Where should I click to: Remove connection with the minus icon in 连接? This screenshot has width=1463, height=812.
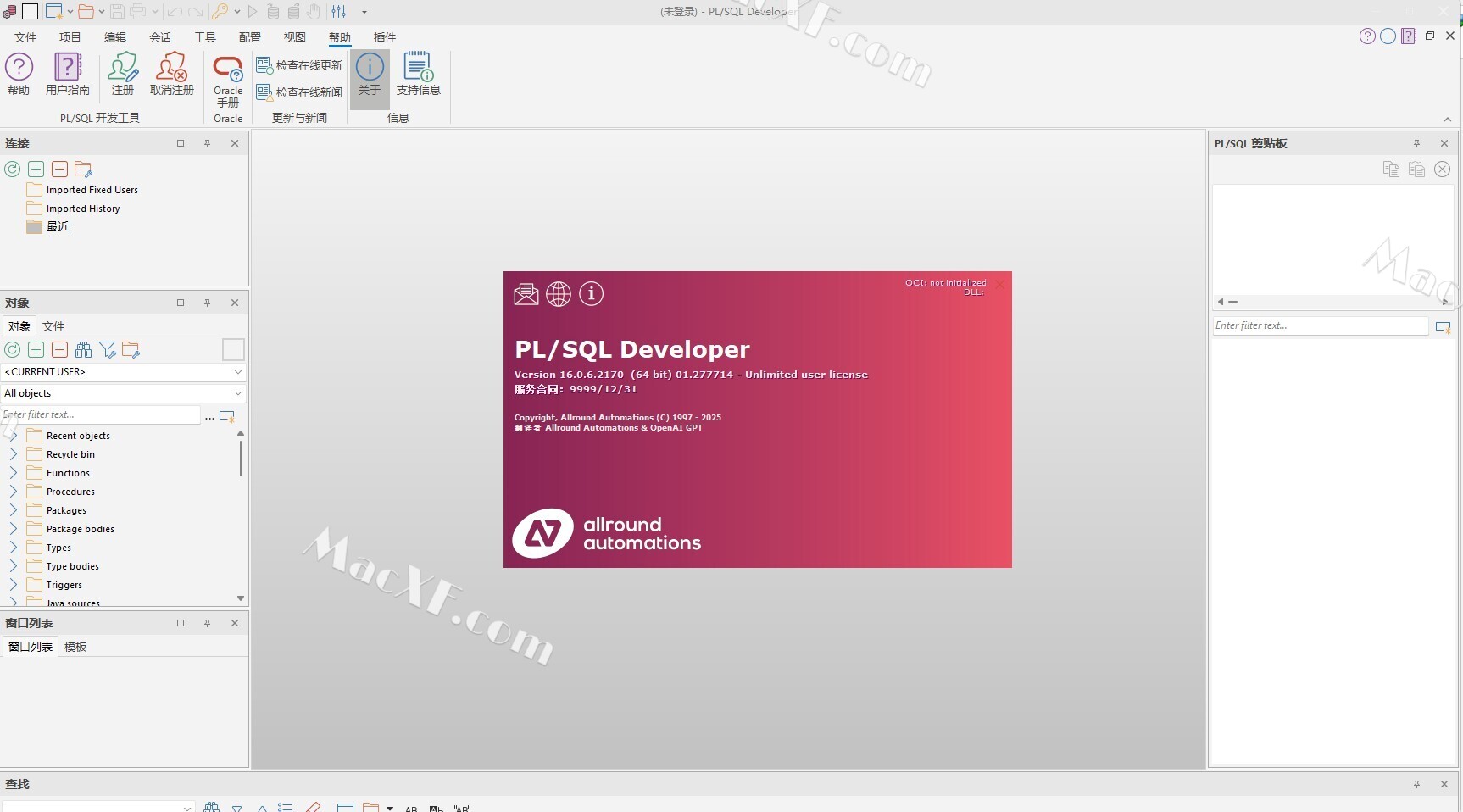(59, 170)
